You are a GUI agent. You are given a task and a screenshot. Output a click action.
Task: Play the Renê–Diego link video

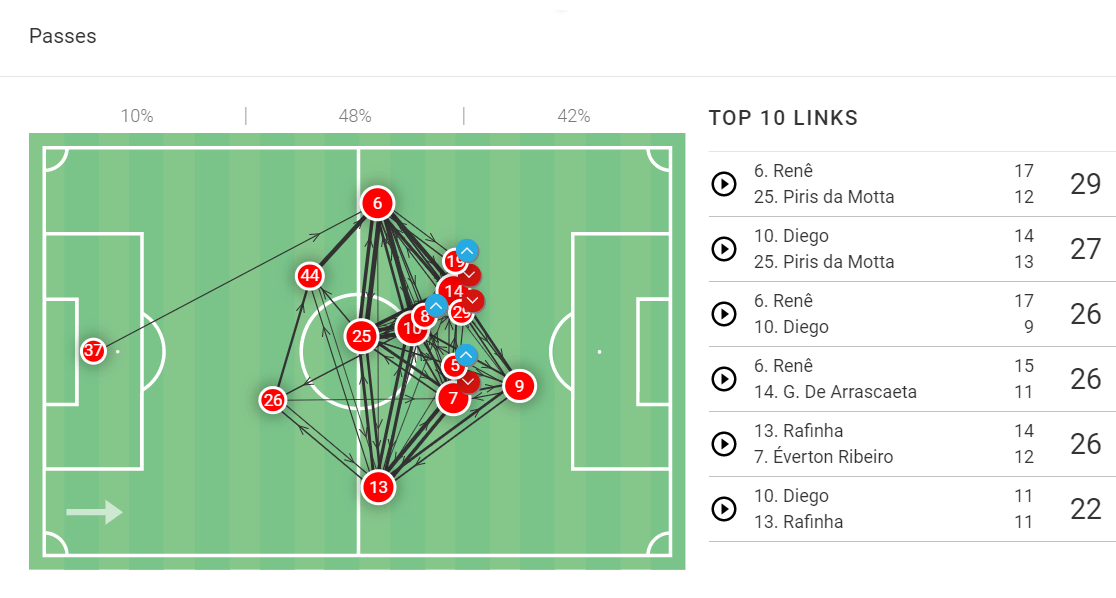723,314
